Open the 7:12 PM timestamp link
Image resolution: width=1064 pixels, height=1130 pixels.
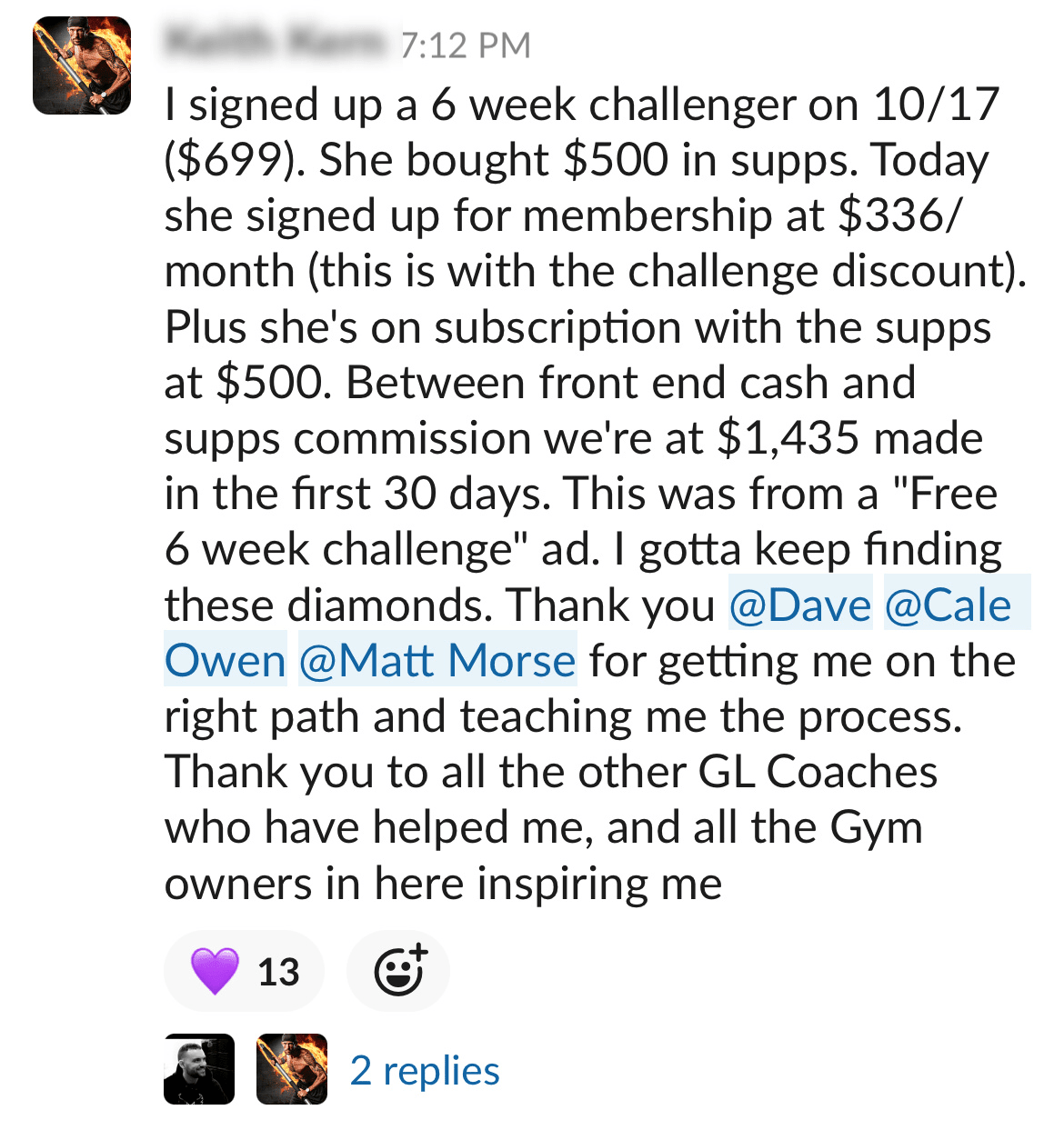466,45
